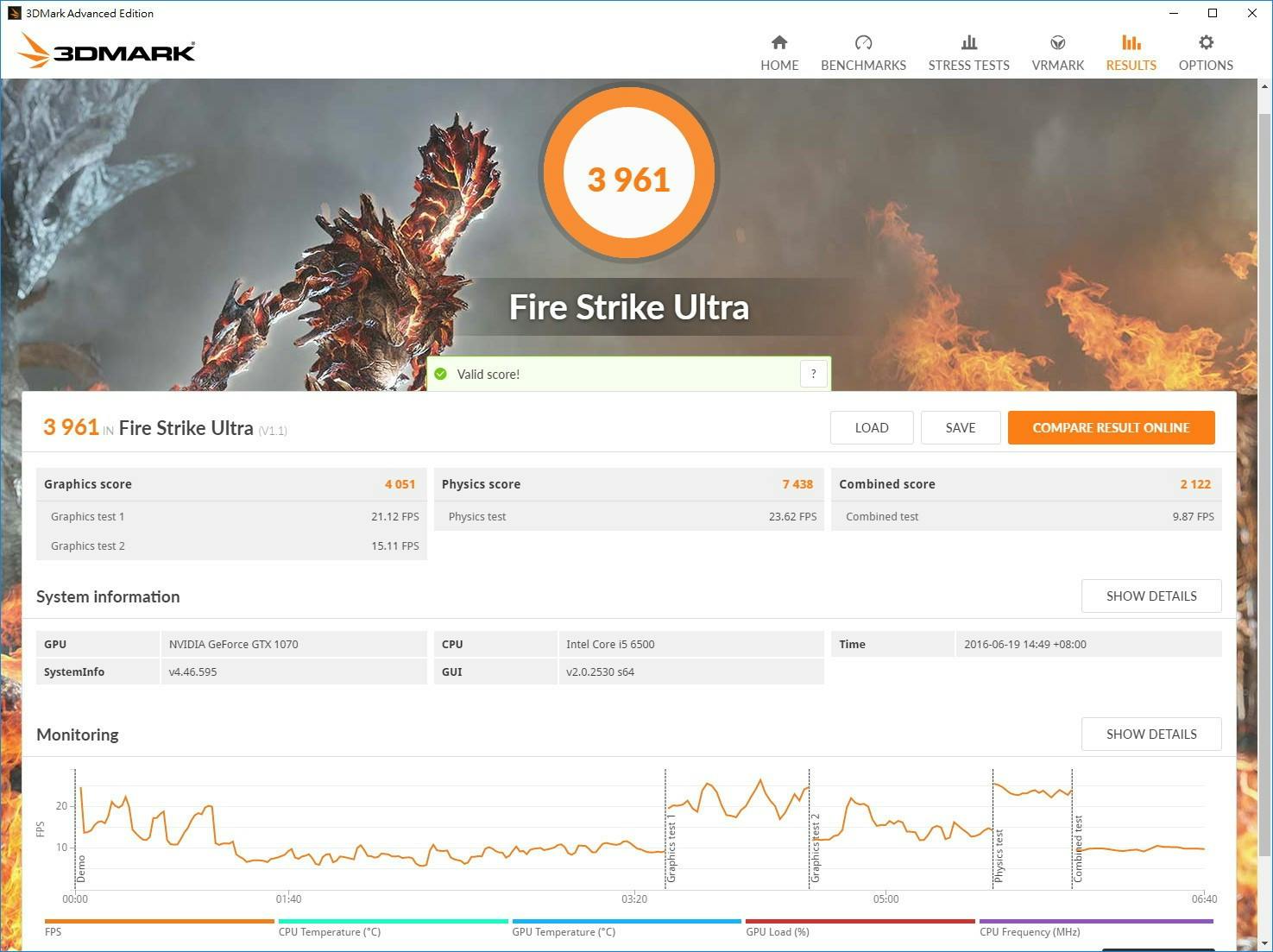The width and height of the screenshot is (1273, 952).
Task: Click the Physics test timeline marker
Action: (x=999, y=854)
